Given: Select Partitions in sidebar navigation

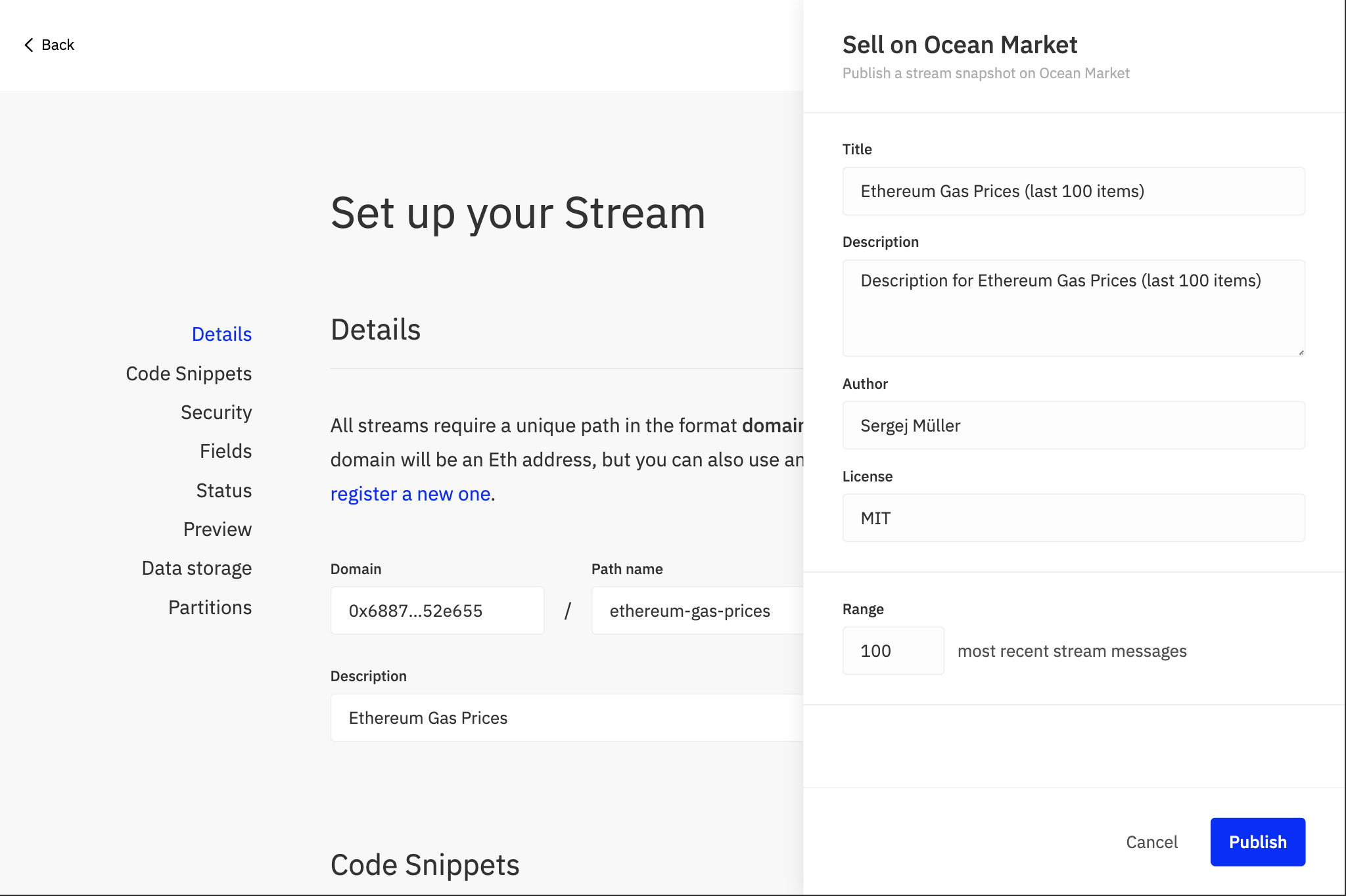Looking at the screenshot, I should (210, 608).
